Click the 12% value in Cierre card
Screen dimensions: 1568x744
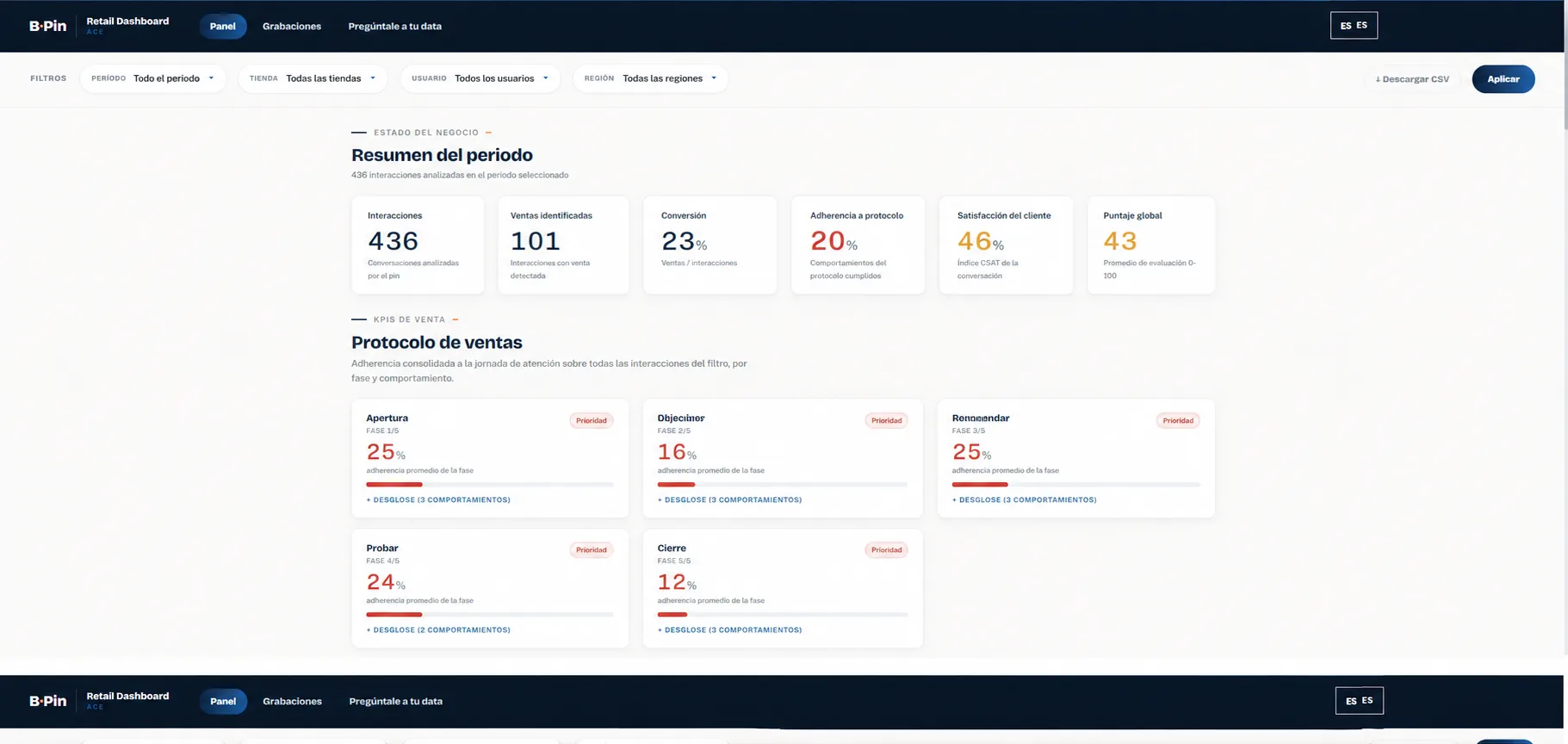(x=677, y=582)
